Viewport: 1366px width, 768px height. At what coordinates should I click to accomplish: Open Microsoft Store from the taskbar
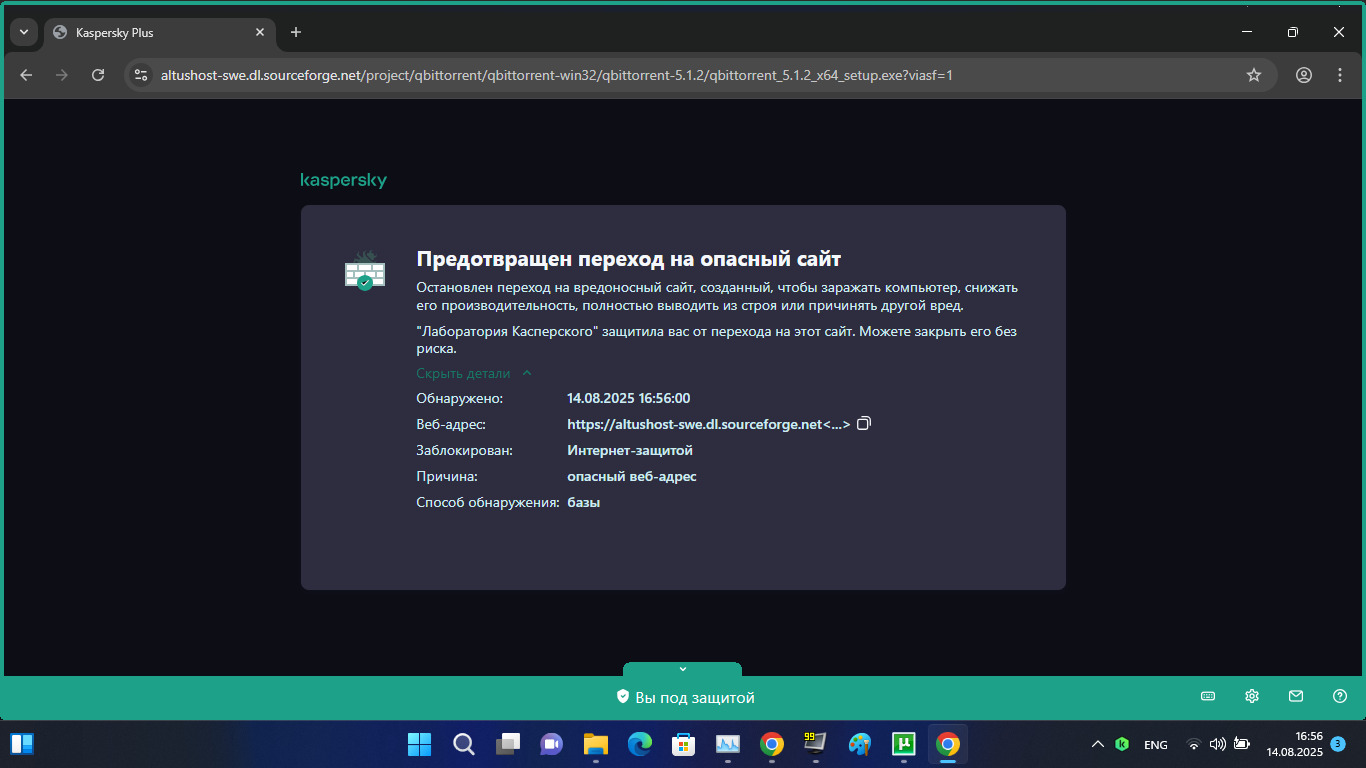tap(684, 744)
